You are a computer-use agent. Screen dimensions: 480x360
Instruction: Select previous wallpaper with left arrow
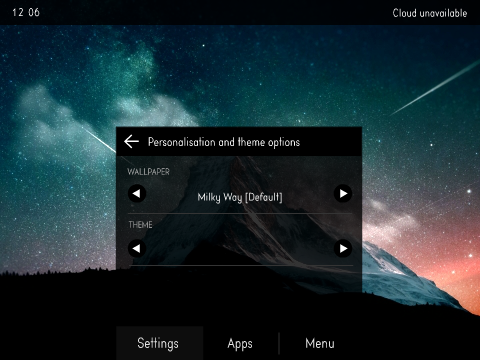pos(137,193)
